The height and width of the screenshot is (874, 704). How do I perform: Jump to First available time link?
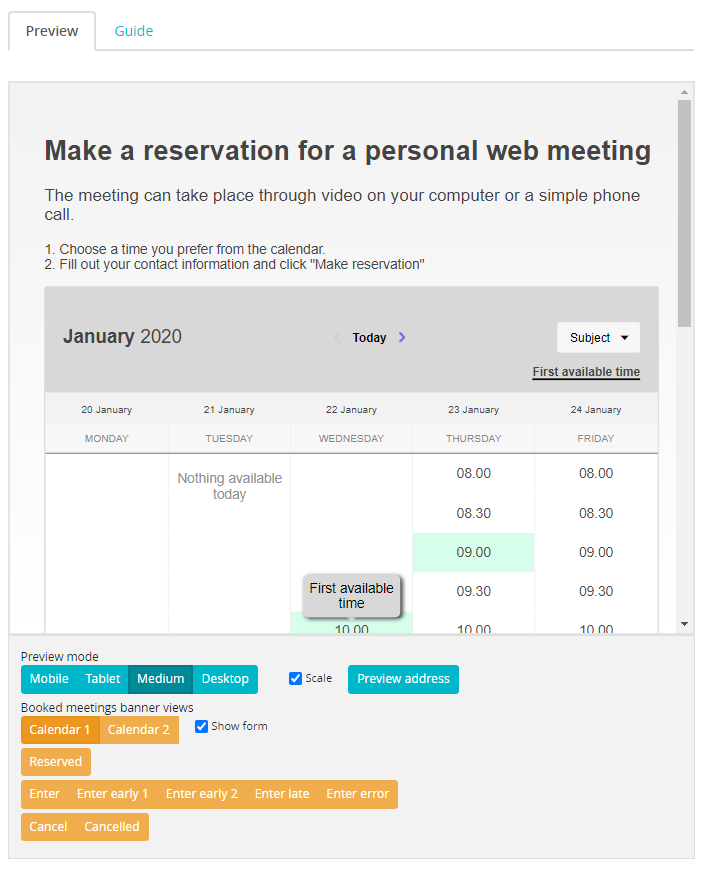[x=586, y=372]
